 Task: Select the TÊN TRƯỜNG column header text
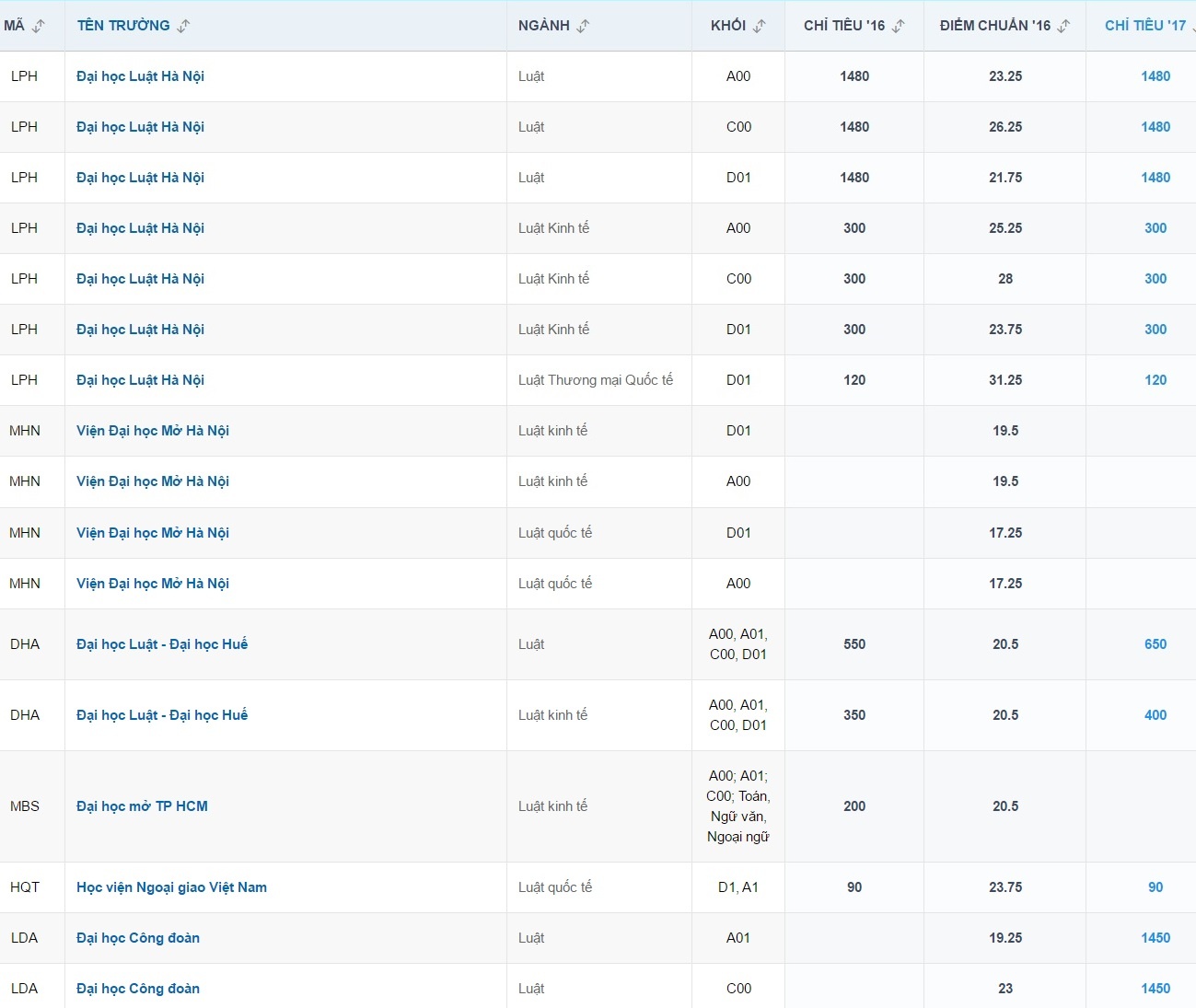coord(123,26)
